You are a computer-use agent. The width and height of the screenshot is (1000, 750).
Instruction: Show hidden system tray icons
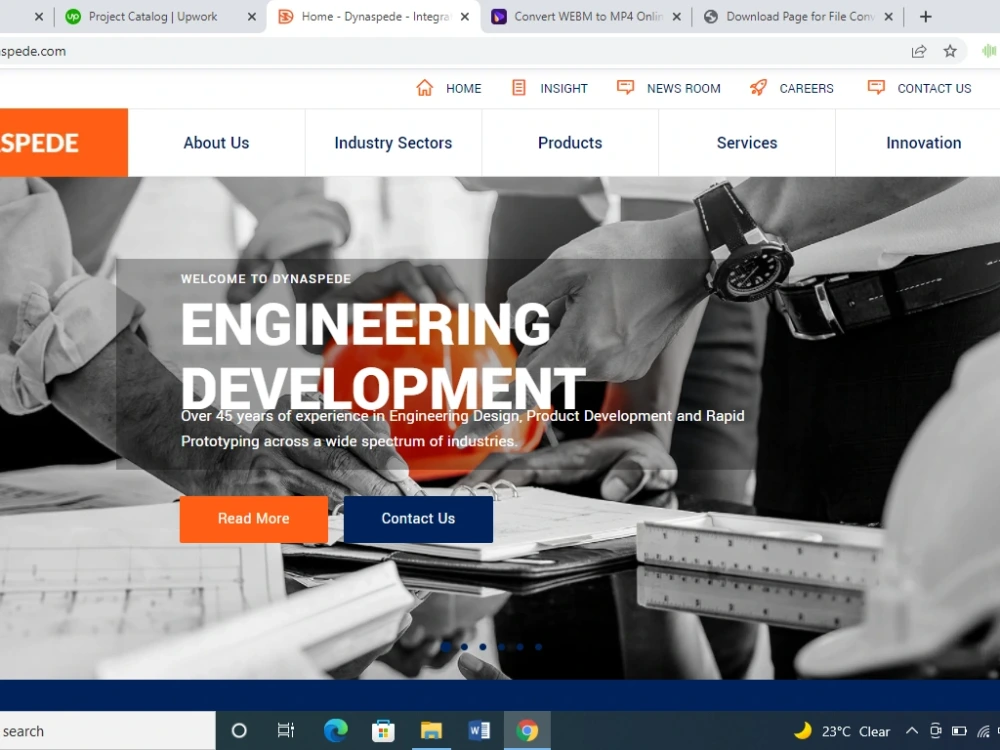tap(912, 731)
